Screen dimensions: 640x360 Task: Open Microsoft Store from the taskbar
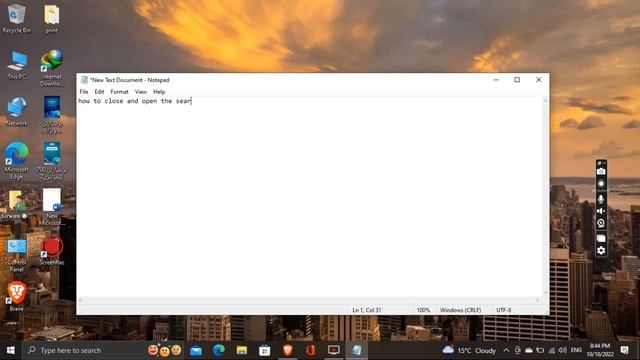(x=264, y=350)
